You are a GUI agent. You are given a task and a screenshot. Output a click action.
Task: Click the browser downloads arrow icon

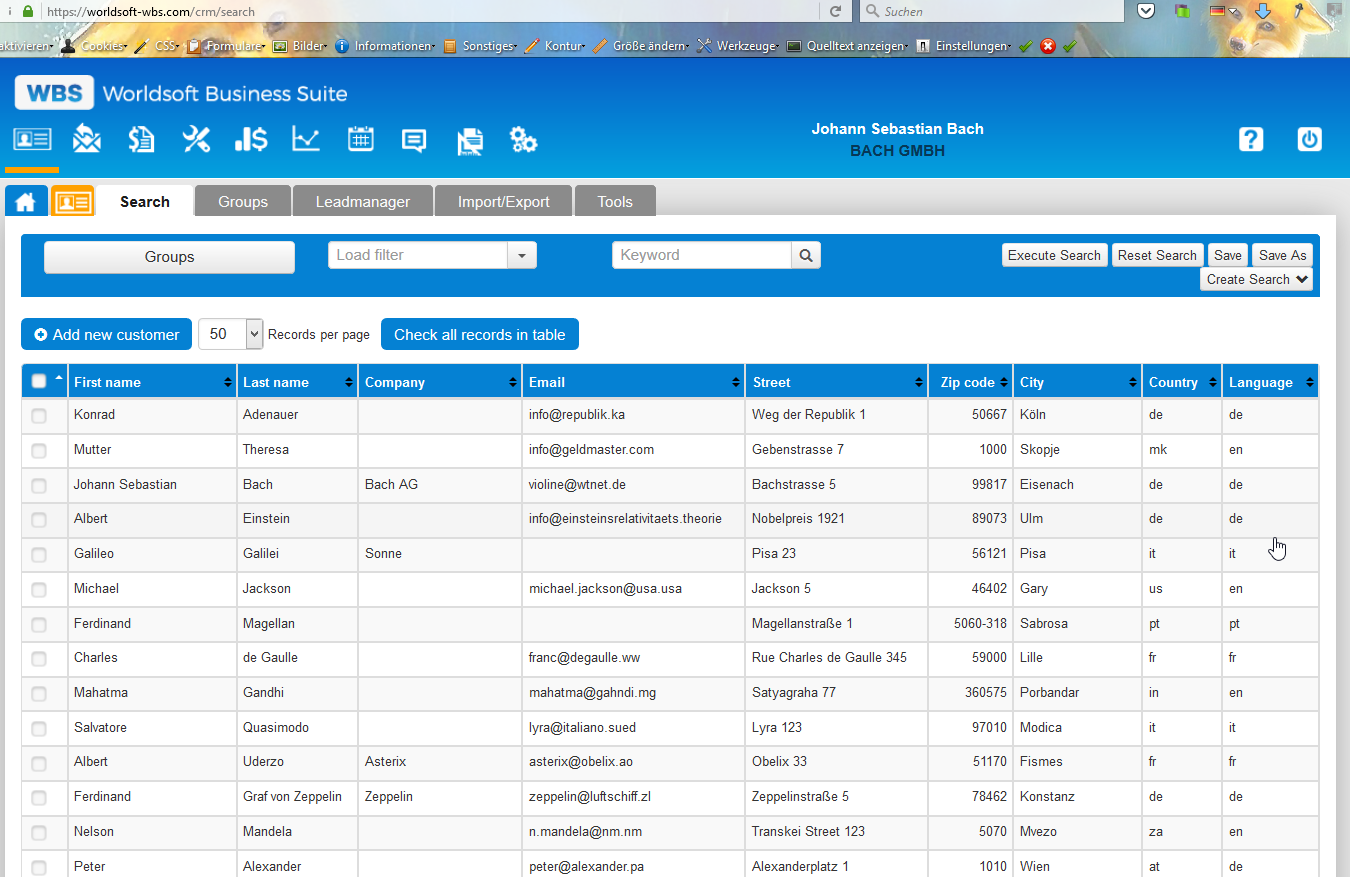[x=1263, y=11]
